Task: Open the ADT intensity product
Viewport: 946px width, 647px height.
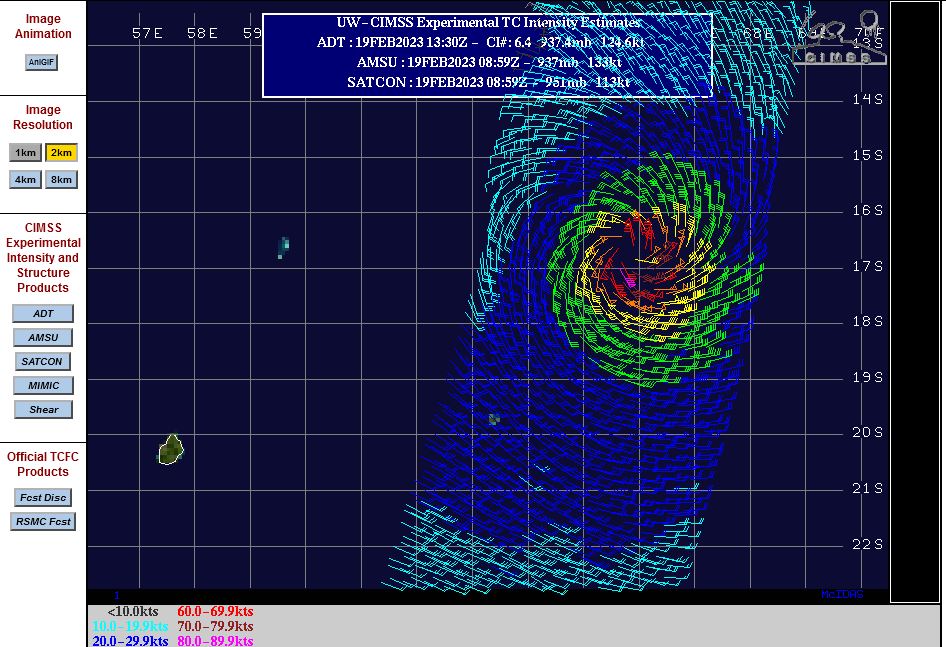Action: coord(43,314)
